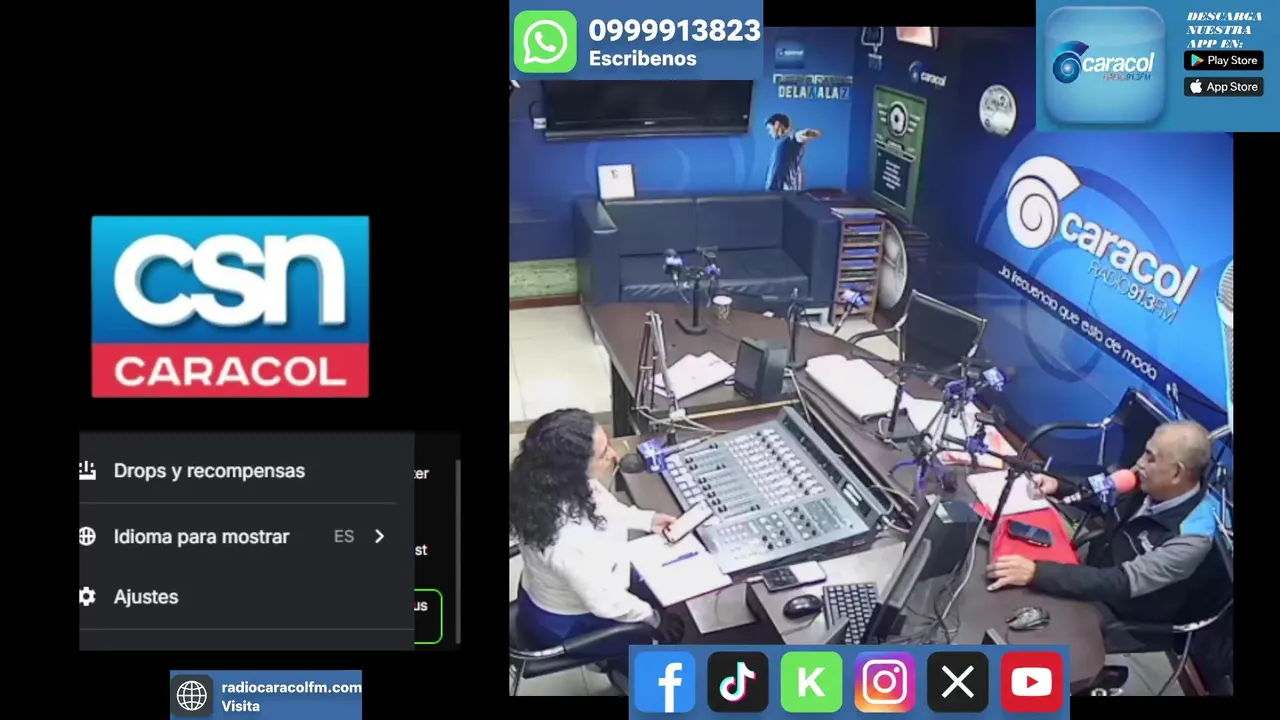Click the Idioma globe icon
This screenshot has height=720, width=1280.
pos(87,537)
